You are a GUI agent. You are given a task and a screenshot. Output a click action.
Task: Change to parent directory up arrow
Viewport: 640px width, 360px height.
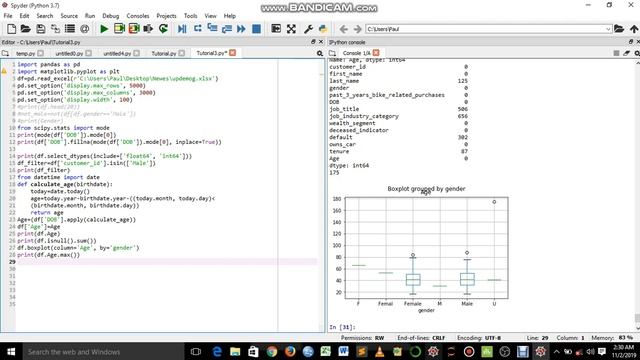coord(634,29)
